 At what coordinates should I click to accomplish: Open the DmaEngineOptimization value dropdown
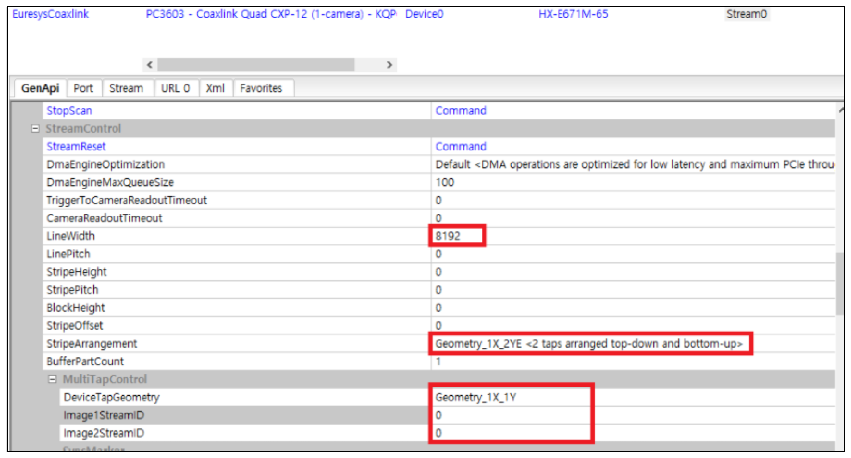[x=633, y=164]
